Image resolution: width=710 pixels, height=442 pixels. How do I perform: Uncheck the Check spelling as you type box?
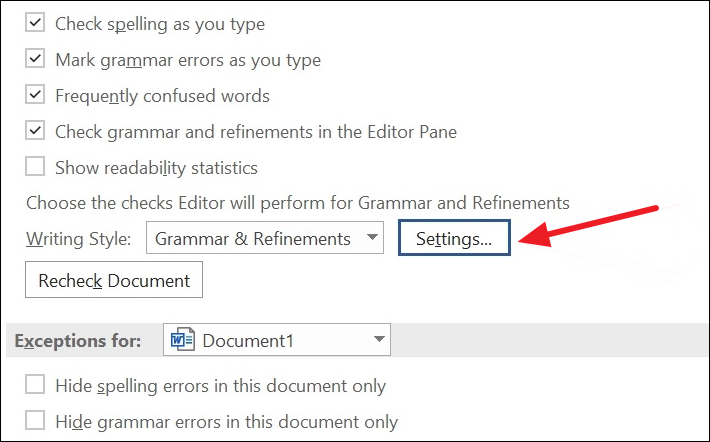(35, 23)
